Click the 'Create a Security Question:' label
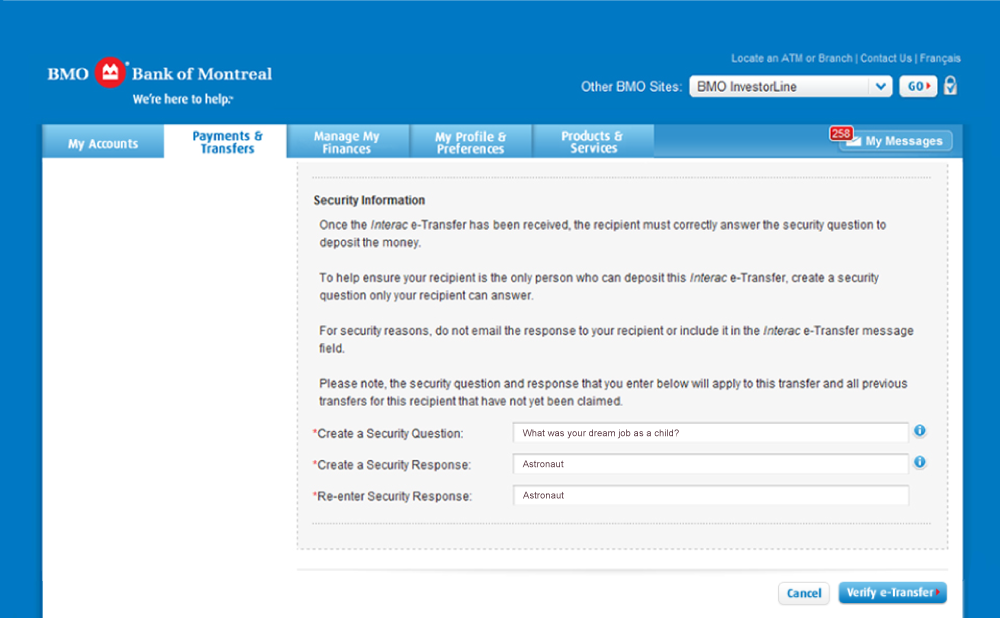Image resolution: width=1000 pixels, height=618 pixels. pyautogui.click(x=388, y=434)
